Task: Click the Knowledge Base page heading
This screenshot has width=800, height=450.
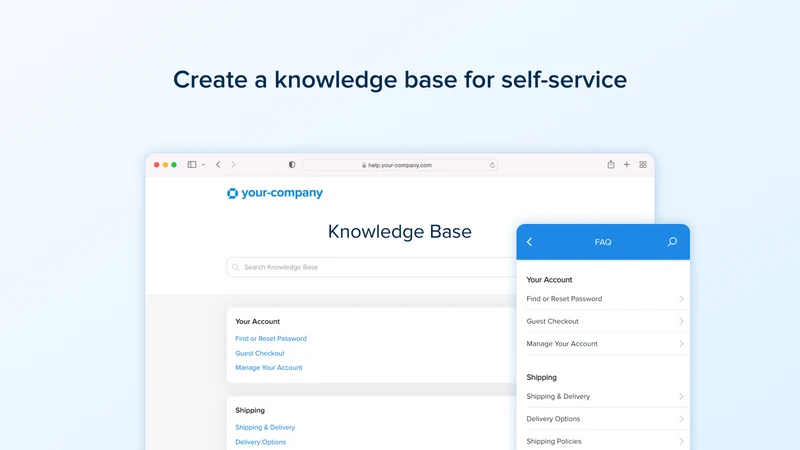Action: [x=399, y=232]
